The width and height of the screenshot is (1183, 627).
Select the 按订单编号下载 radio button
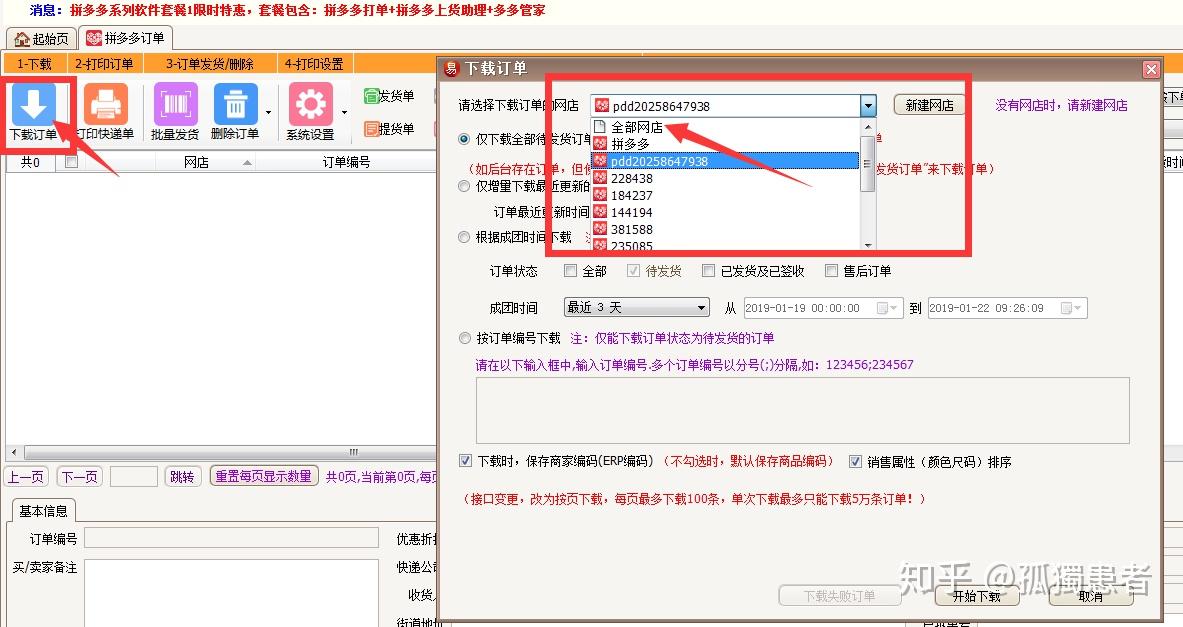coord(463,337)
